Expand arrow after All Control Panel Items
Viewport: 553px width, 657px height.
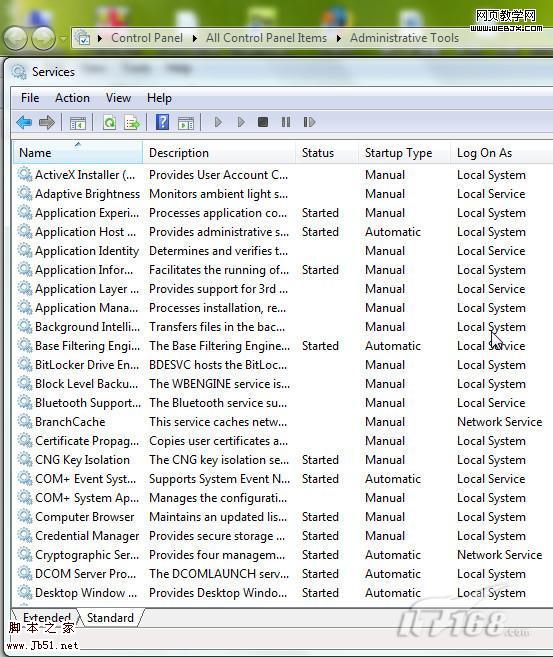[339, 38]
